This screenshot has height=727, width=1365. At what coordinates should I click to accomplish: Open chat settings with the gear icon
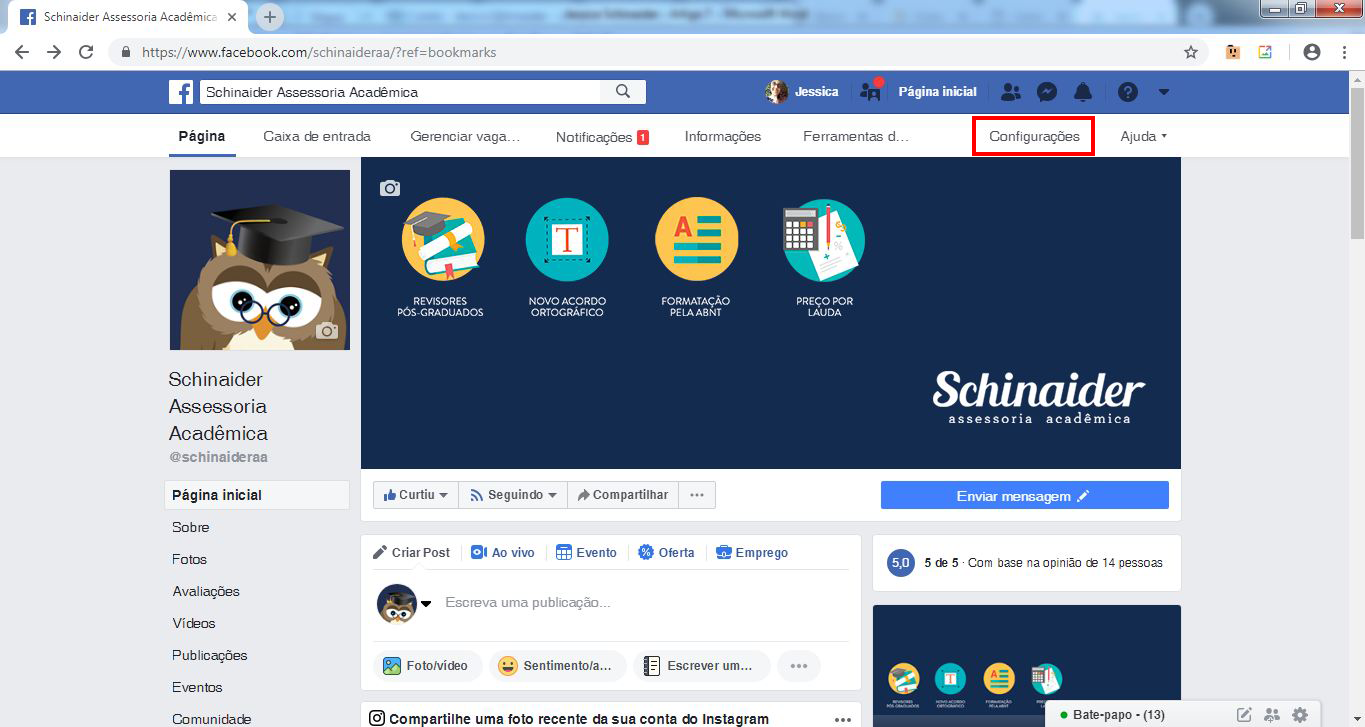click(x=1300, y=715)
